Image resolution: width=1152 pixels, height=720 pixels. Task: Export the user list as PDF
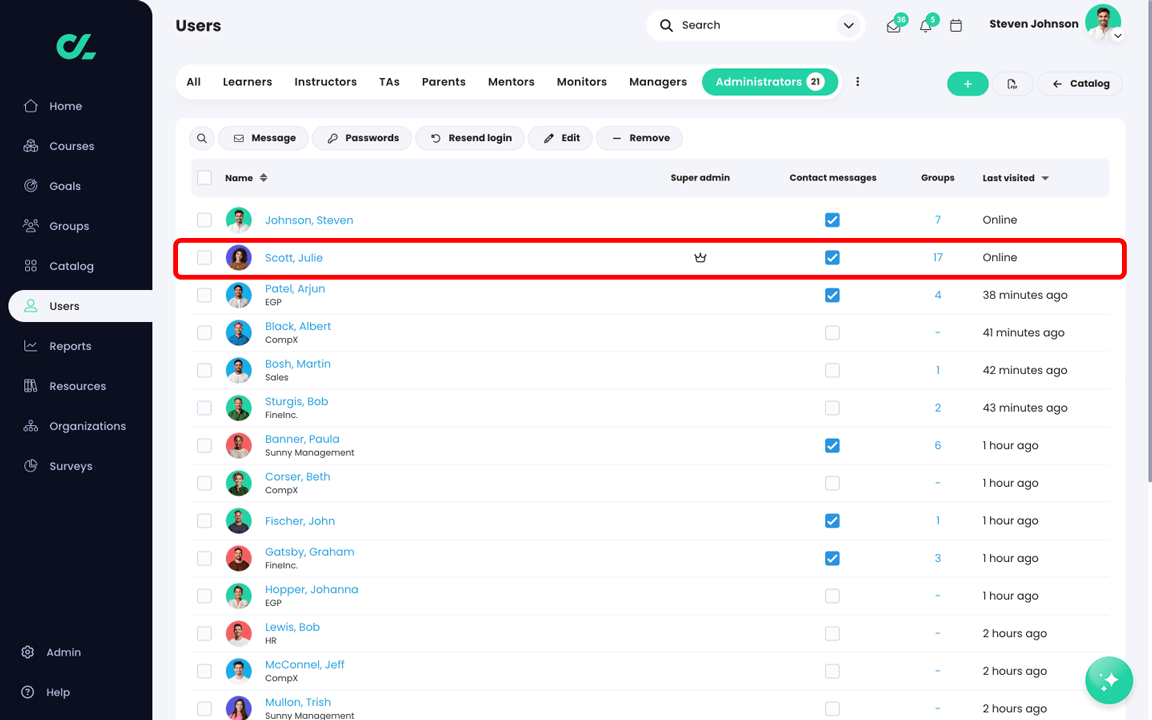coord(1012,83)
